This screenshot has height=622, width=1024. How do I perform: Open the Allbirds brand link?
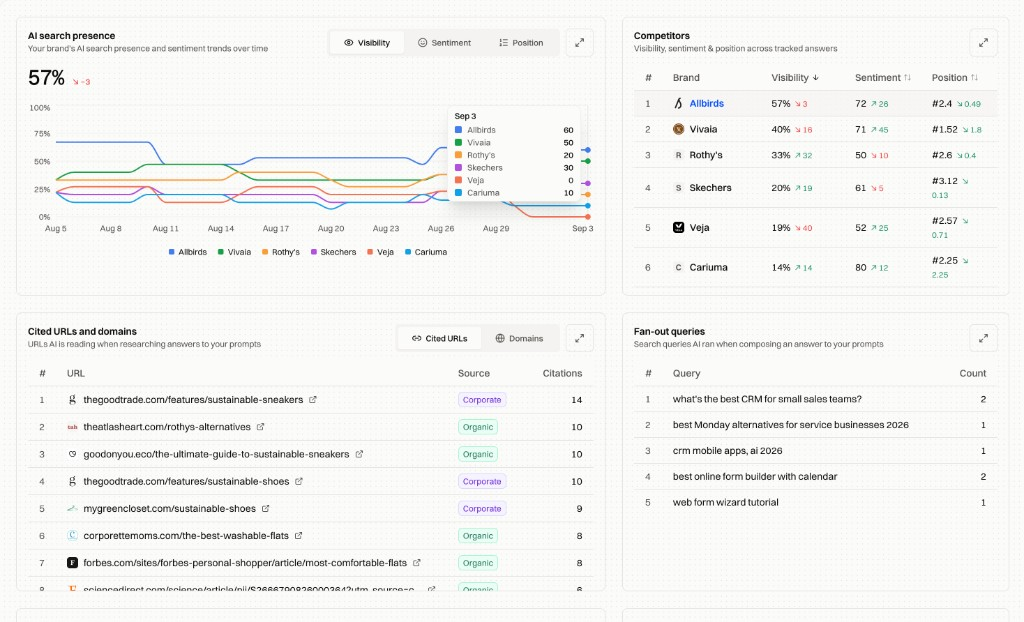pos(707,103)
